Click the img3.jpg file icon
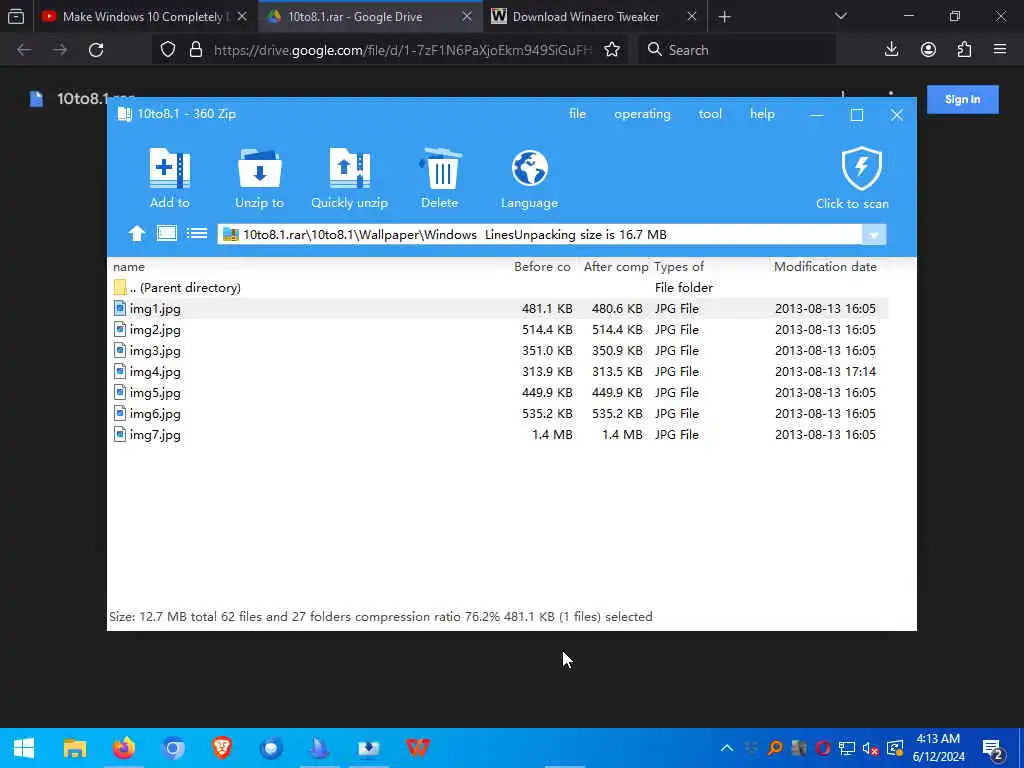The height and width of the screenshot is (768, 1024). (120, 350)
